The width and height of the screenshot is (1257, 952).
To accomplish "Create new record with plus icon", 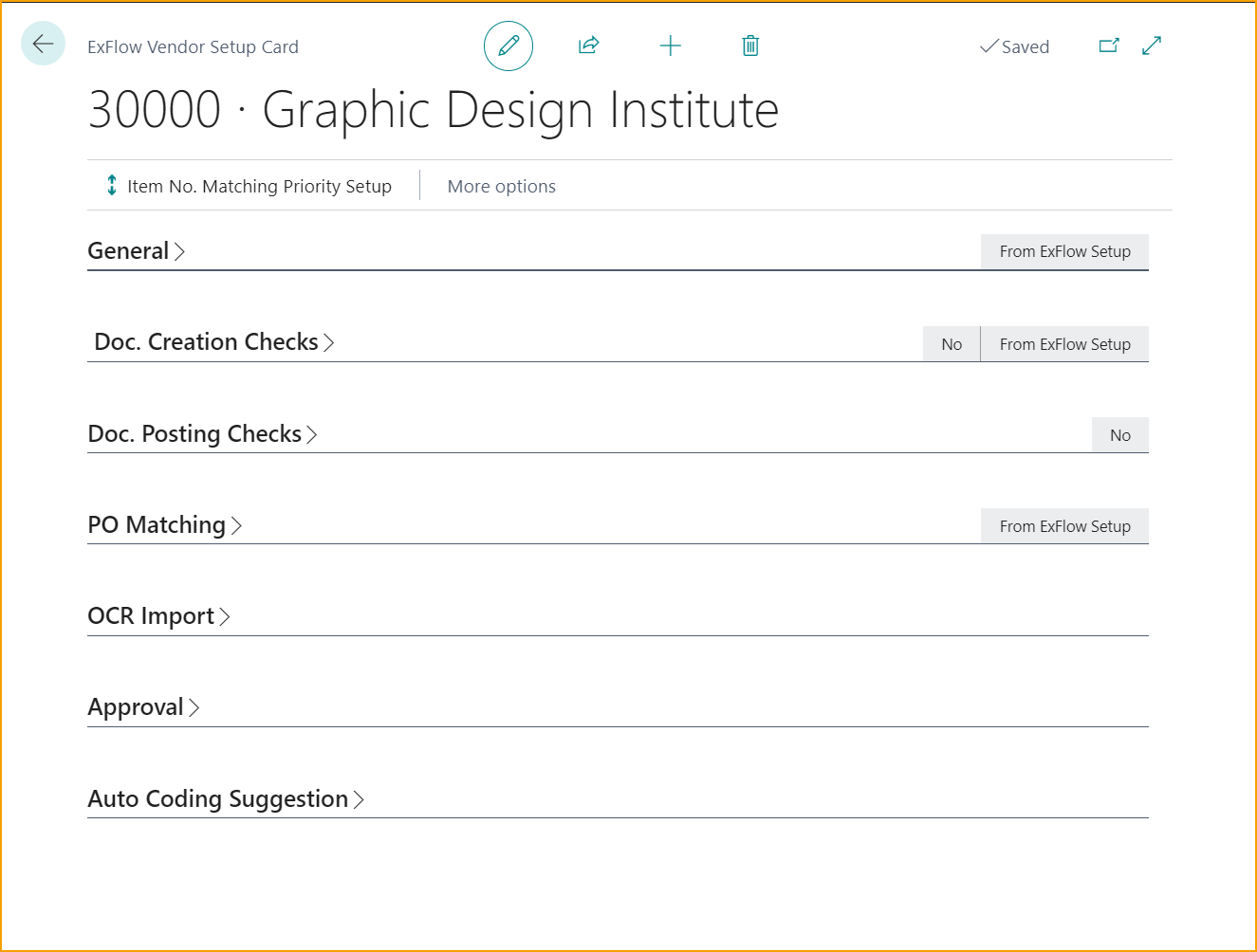I will (671, 46).
